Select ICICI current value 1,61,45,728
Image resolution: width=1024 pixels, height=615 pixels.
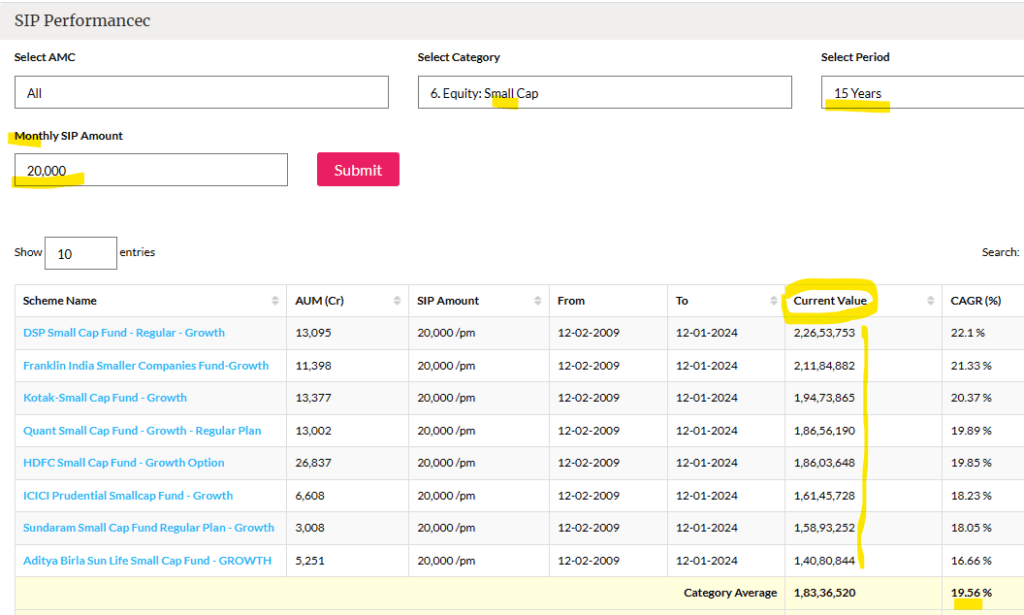pyautogui.click(x=824, y=496)
